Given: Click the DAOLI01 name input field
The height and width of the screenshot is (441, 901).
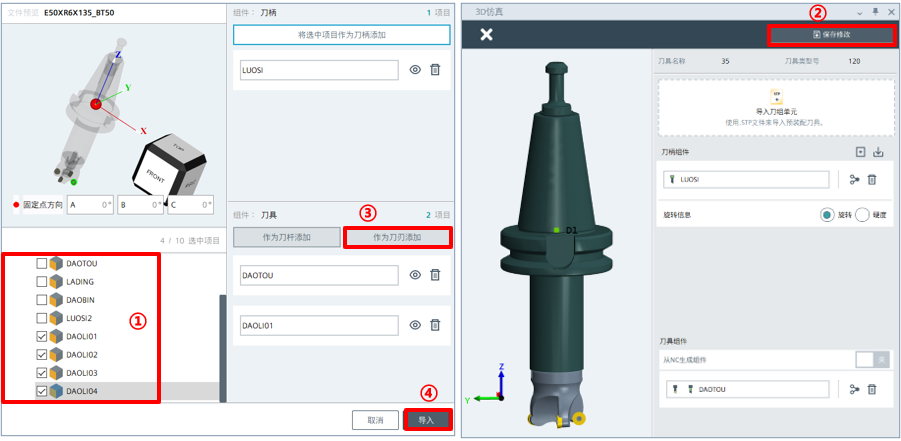Looking at the screenshot, I should click(319, 325).
